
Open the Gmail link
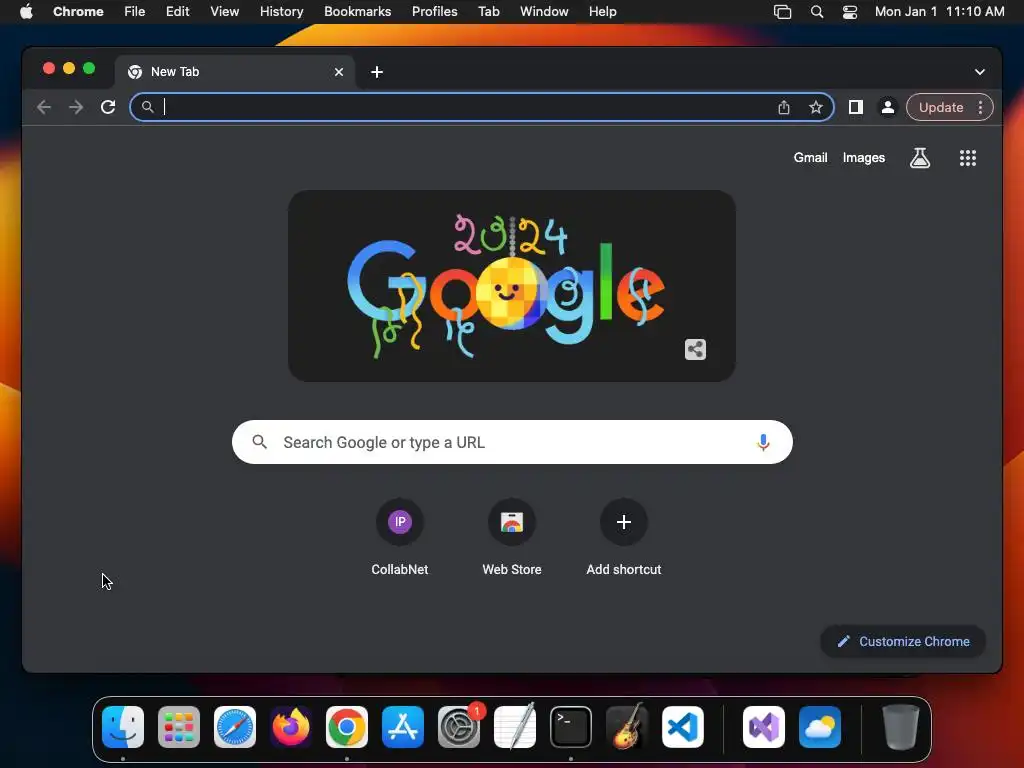[810, 157]
